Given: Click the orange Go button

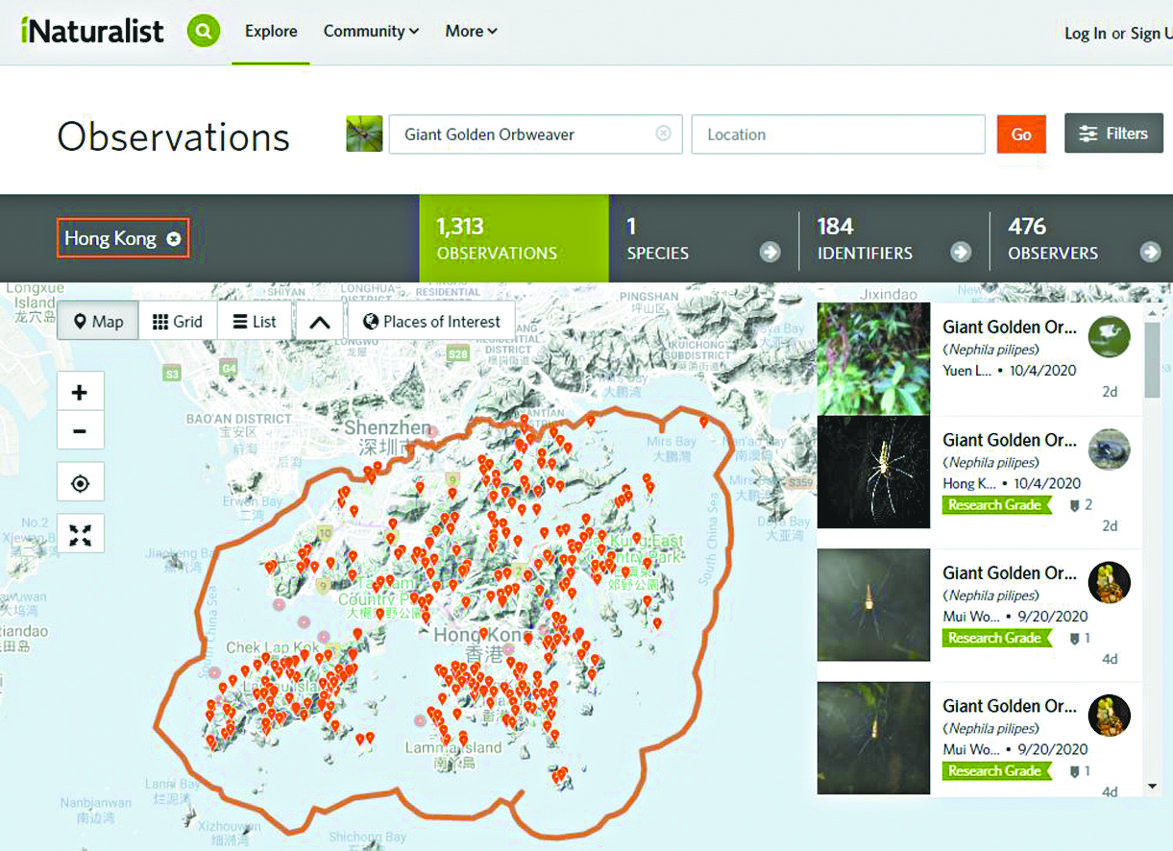Looking at the screenshot, I should point(1021,134).
